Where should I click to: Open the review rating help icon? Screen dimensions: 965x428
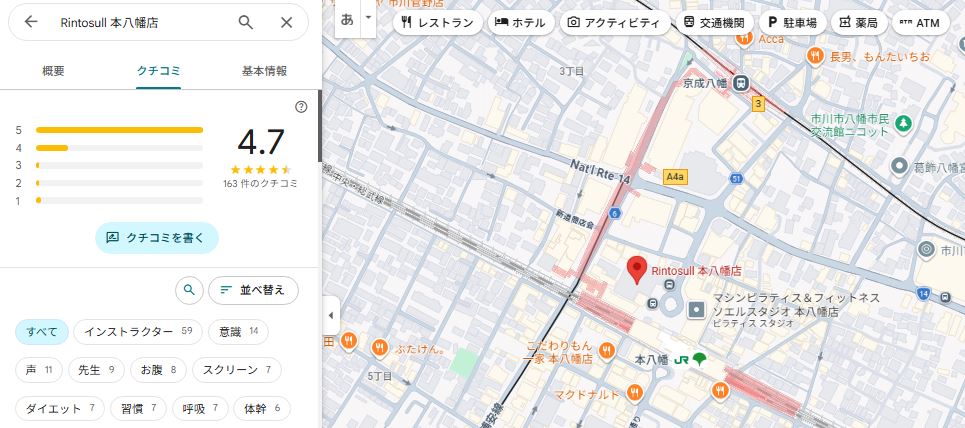pos(301,107)
